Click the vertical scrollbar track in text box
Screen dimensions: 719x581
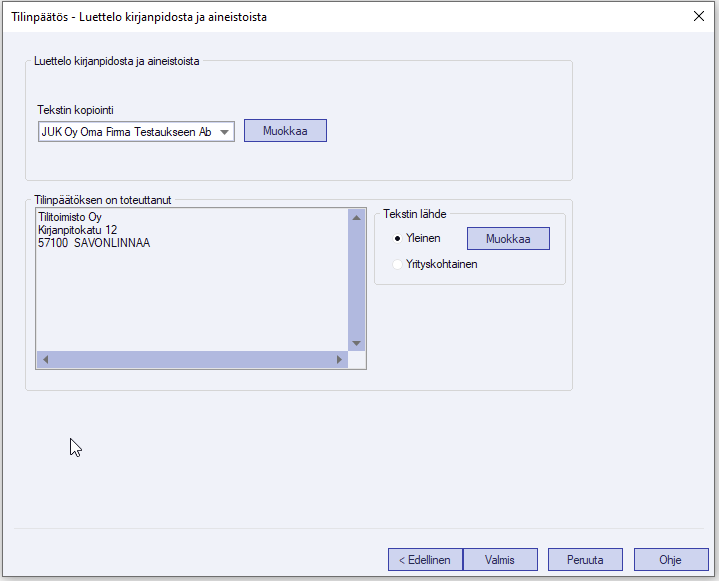click(357, 280)
